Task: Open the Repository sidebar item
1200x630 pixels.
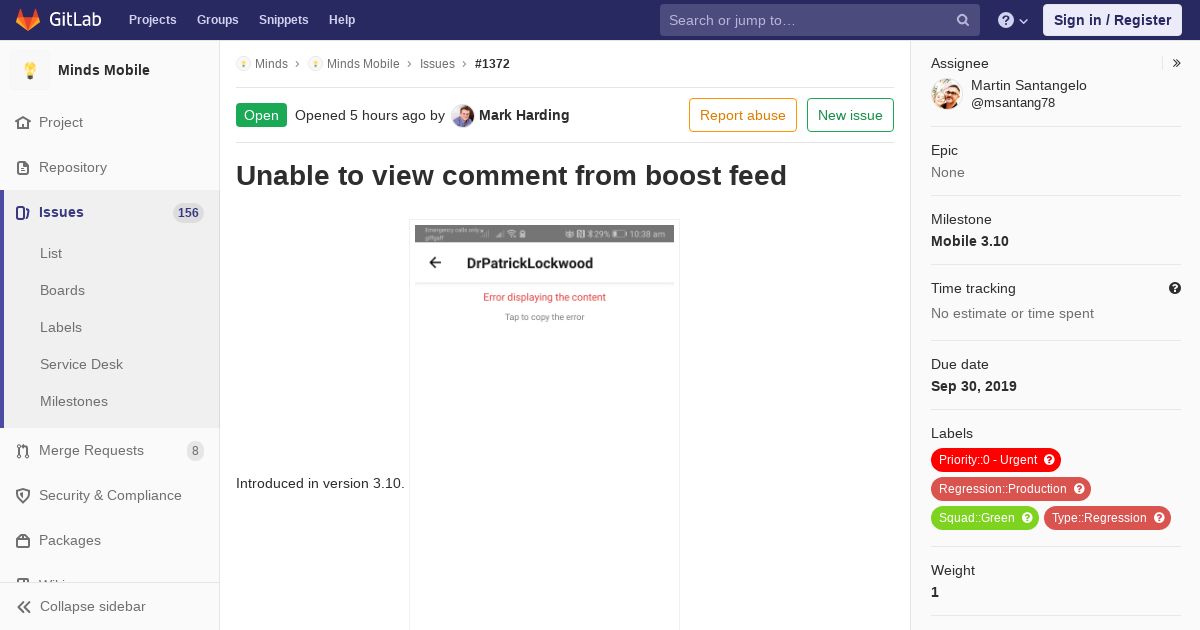Action: tap(110, 168)
